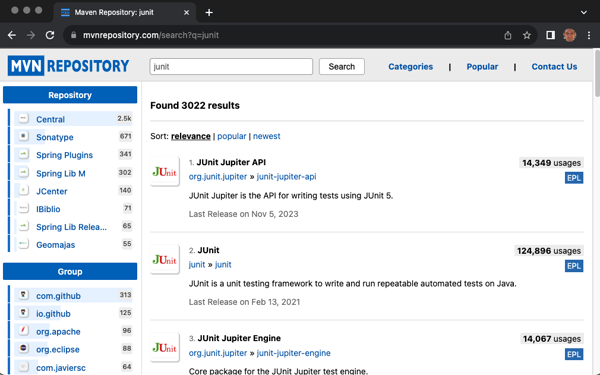Click the Spring Plugins repository icon
The image size is (600, 375).
click(x=24, y=155)
